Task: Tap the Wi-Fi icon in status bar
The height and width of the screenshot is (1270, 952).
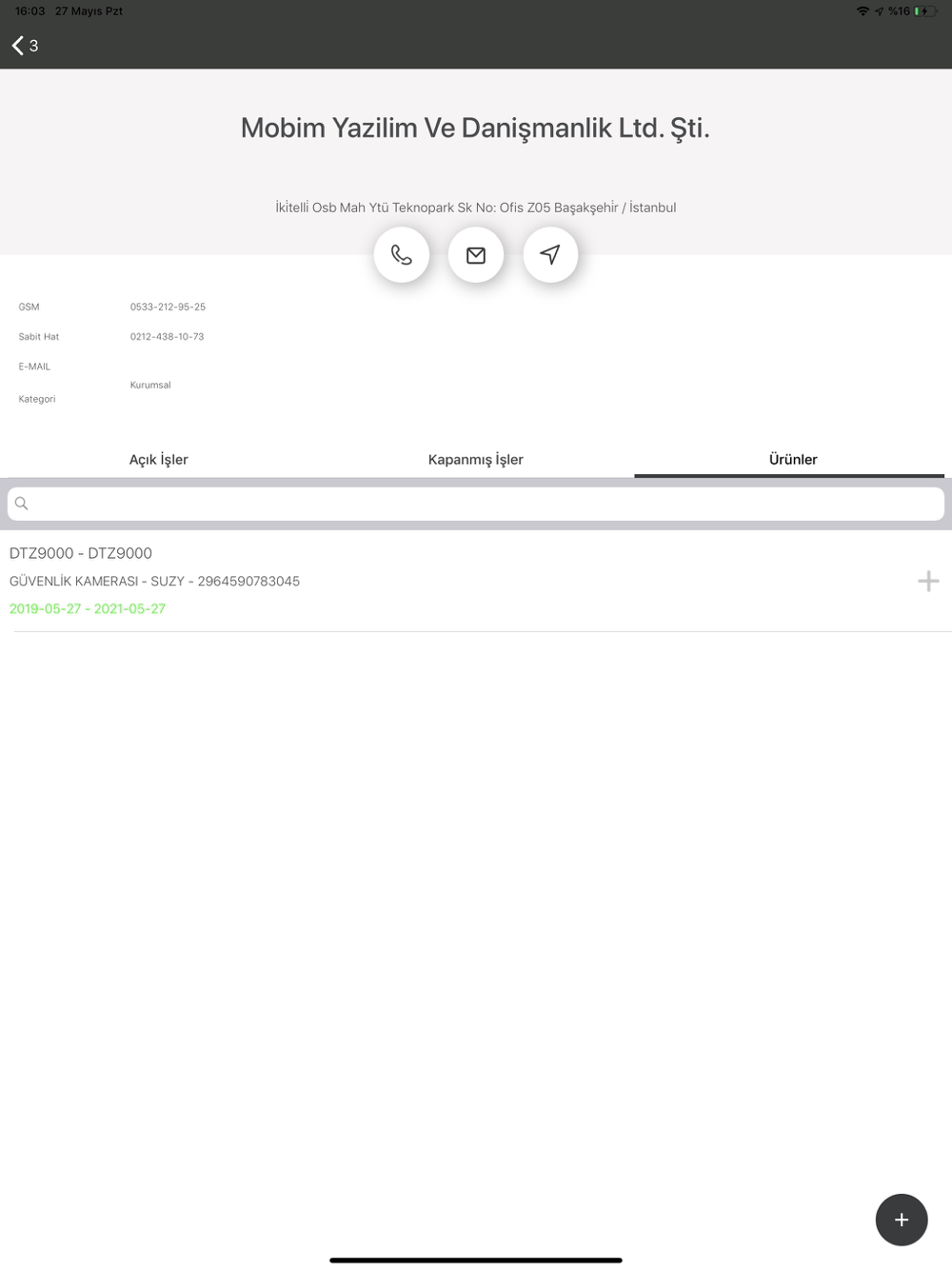Action: [863, 11]
